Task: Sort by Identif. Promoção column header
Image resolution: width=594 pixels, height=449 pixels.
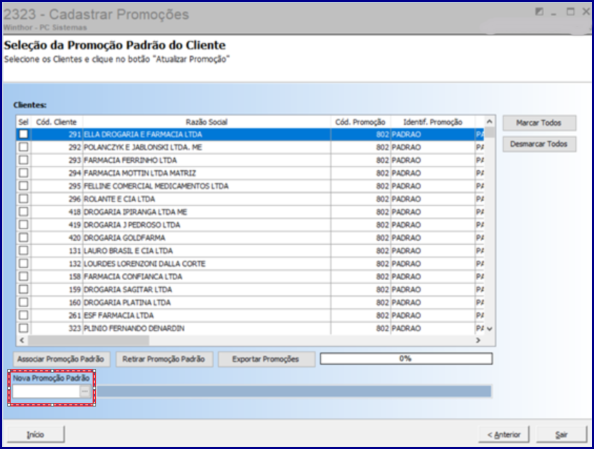Action: (x=433, y=122)
